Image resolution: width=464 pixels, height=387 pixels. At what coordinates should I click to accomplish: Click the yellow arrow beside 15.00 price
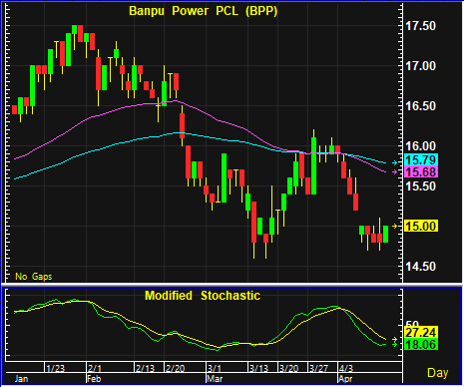[x=395, y=226]
